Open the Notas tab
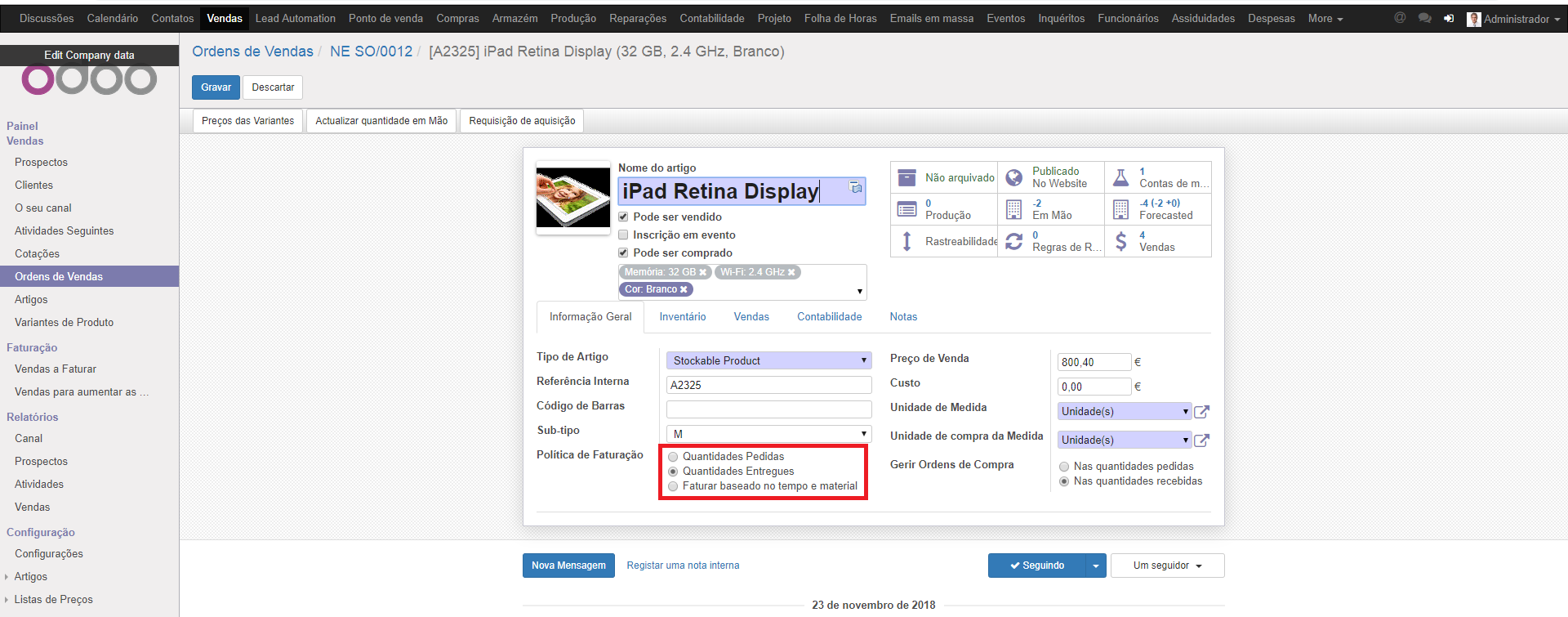The width and height of the screenshot is (1568, 617). point(903,316)
